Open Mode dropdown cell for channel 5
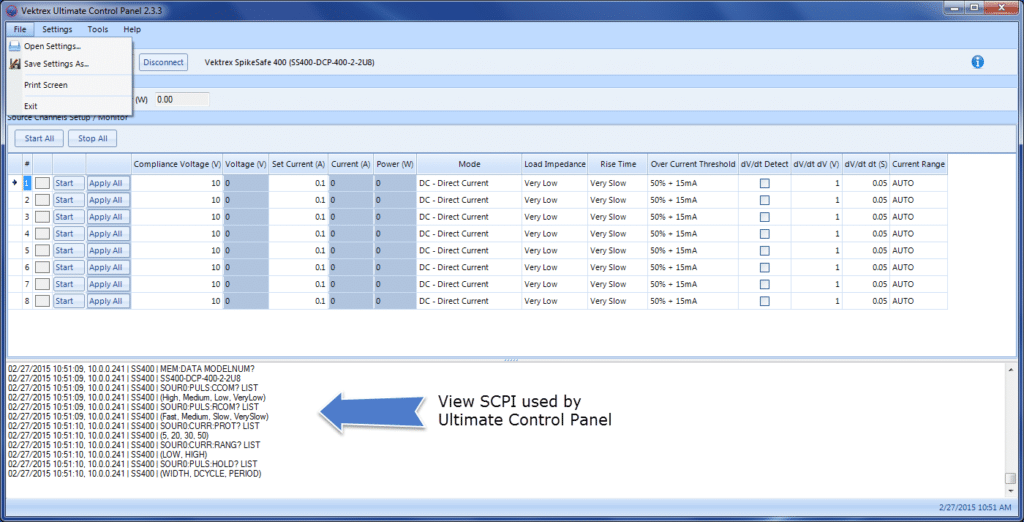 point(469,250)
